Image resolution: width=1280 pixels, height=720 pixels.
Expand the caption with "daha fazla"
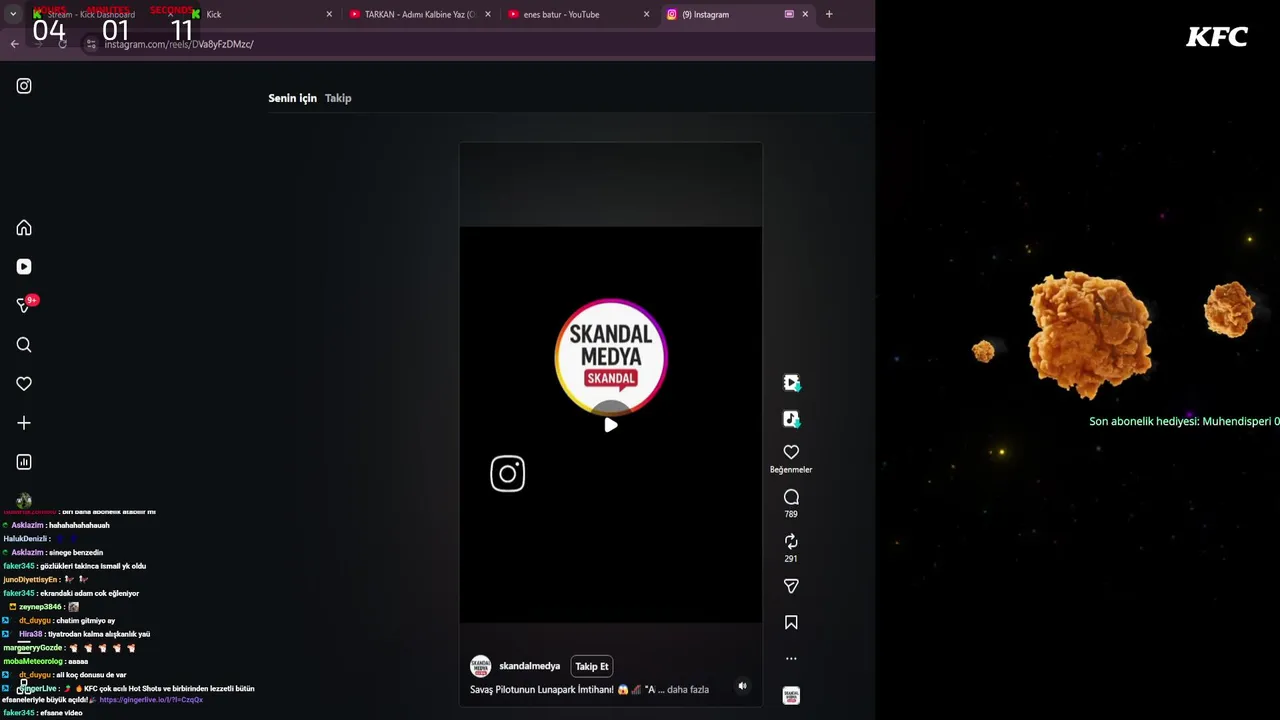pos(688,690)
